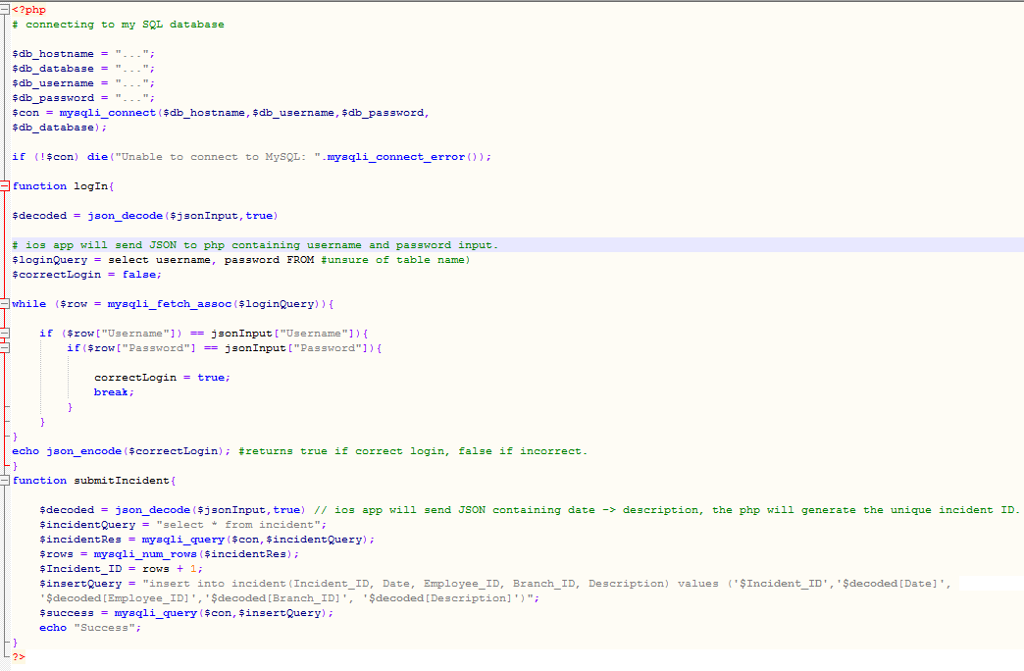Click the echo "Success" statement
1024x671 pixels.
point(85,627)
